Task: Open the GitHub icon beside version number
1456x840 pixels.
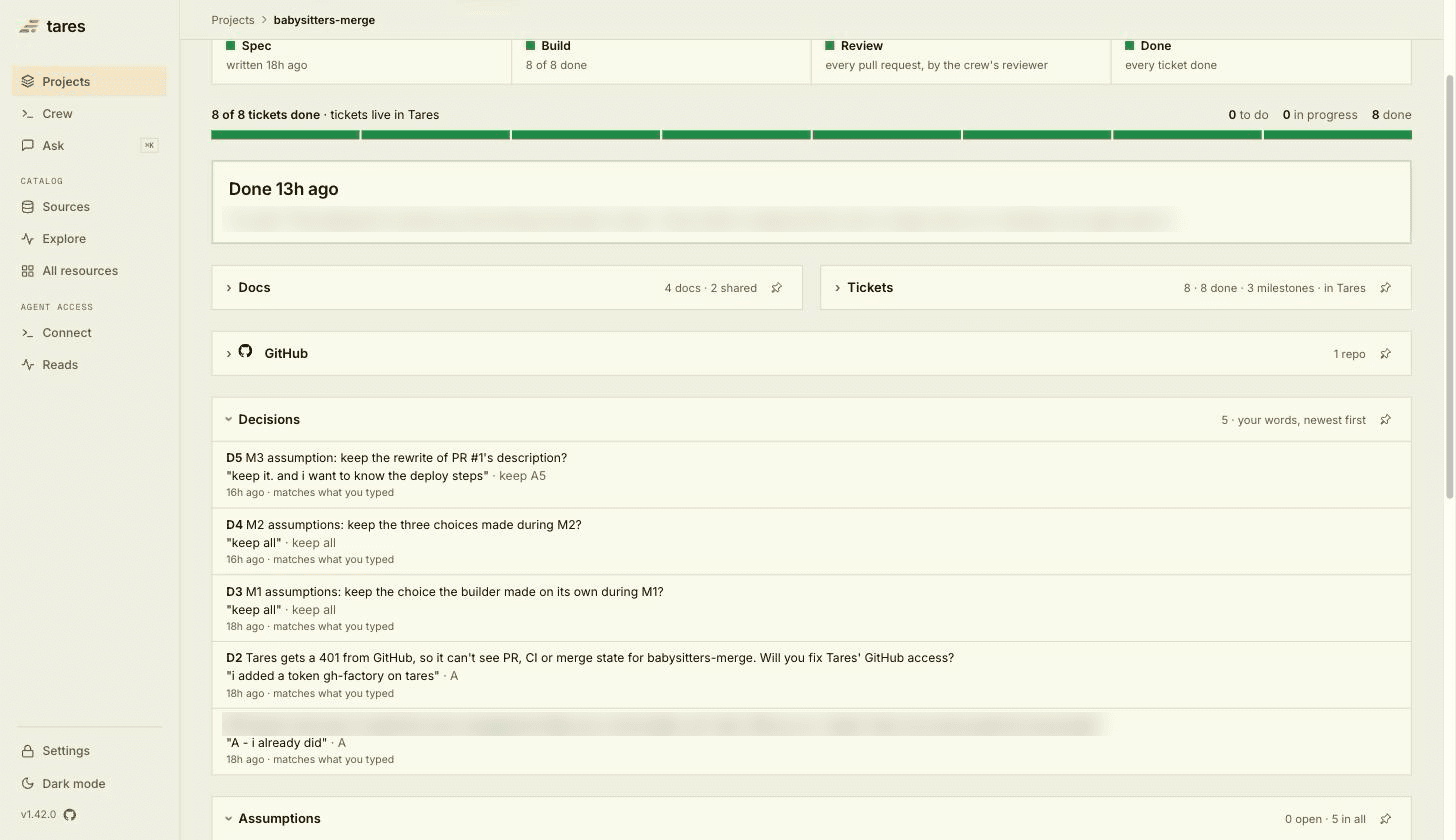Action: [70, 815]
